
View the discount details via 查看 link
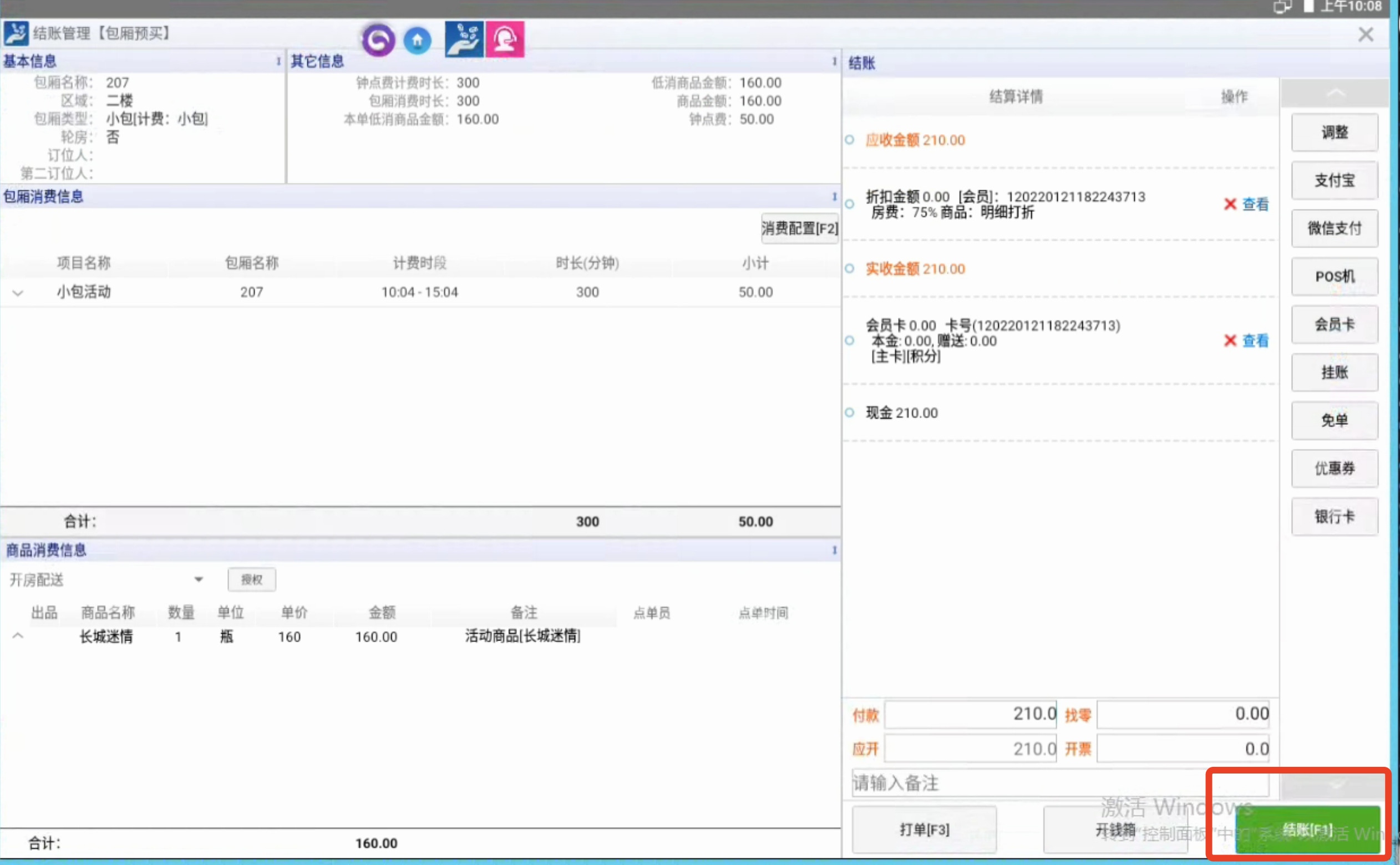pos(1255,204)
